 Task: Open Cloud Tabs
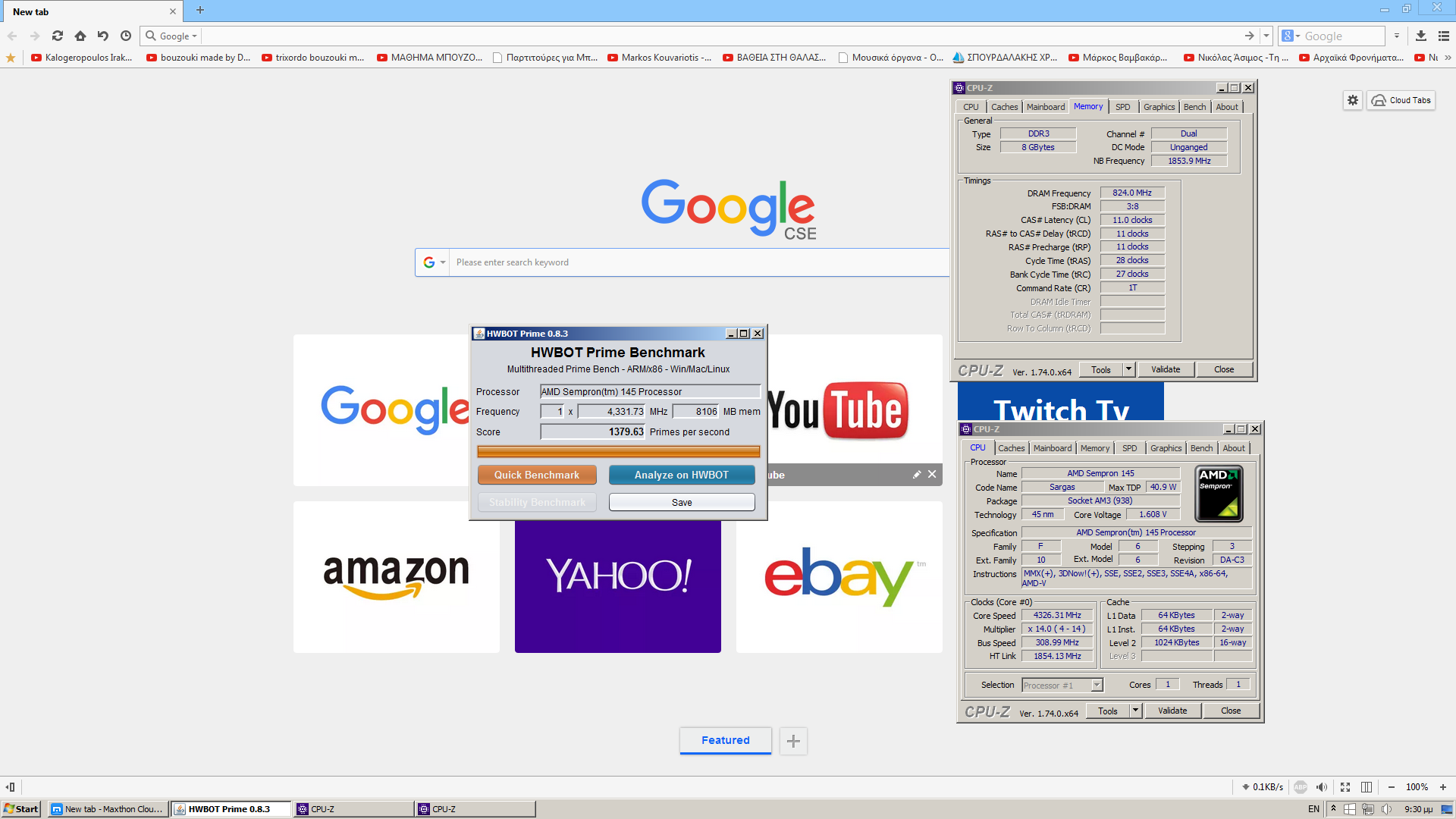[1401, 100]
